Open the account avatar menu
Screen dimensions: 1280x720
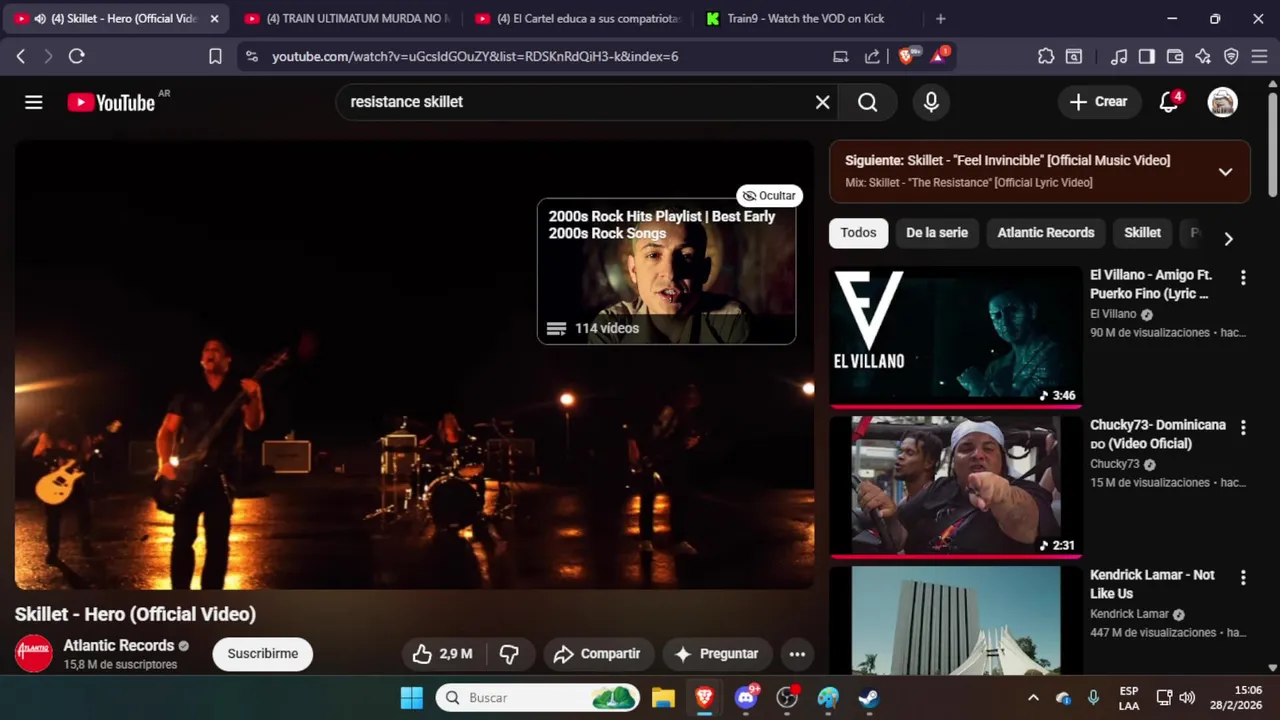tap(1222, 102)
